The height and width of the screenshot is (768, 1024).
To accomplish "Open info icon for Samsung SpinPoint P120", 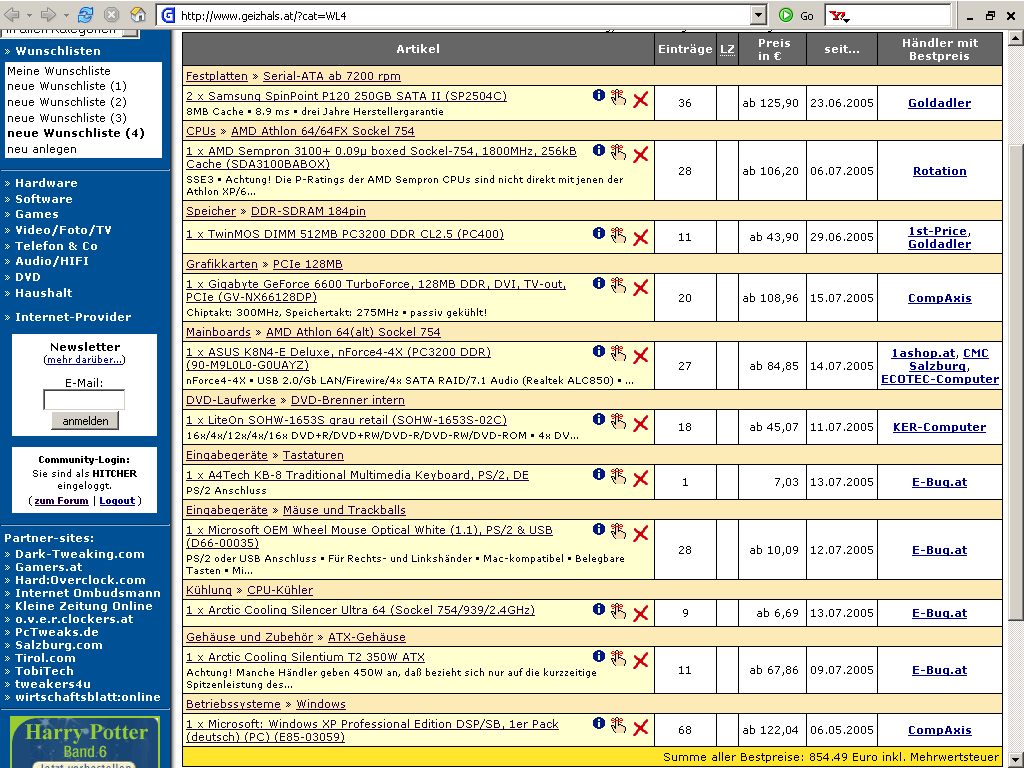I will pyautogui.click(x=598, y=95).
